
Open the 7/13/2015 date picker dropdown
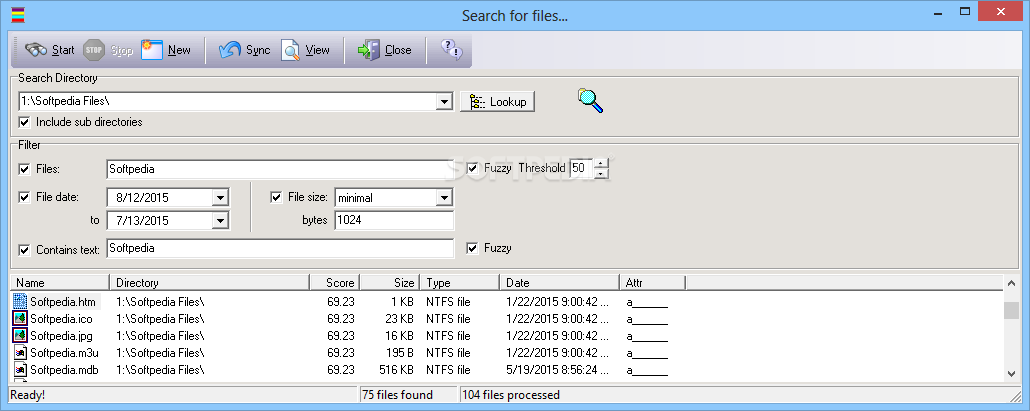220,221
